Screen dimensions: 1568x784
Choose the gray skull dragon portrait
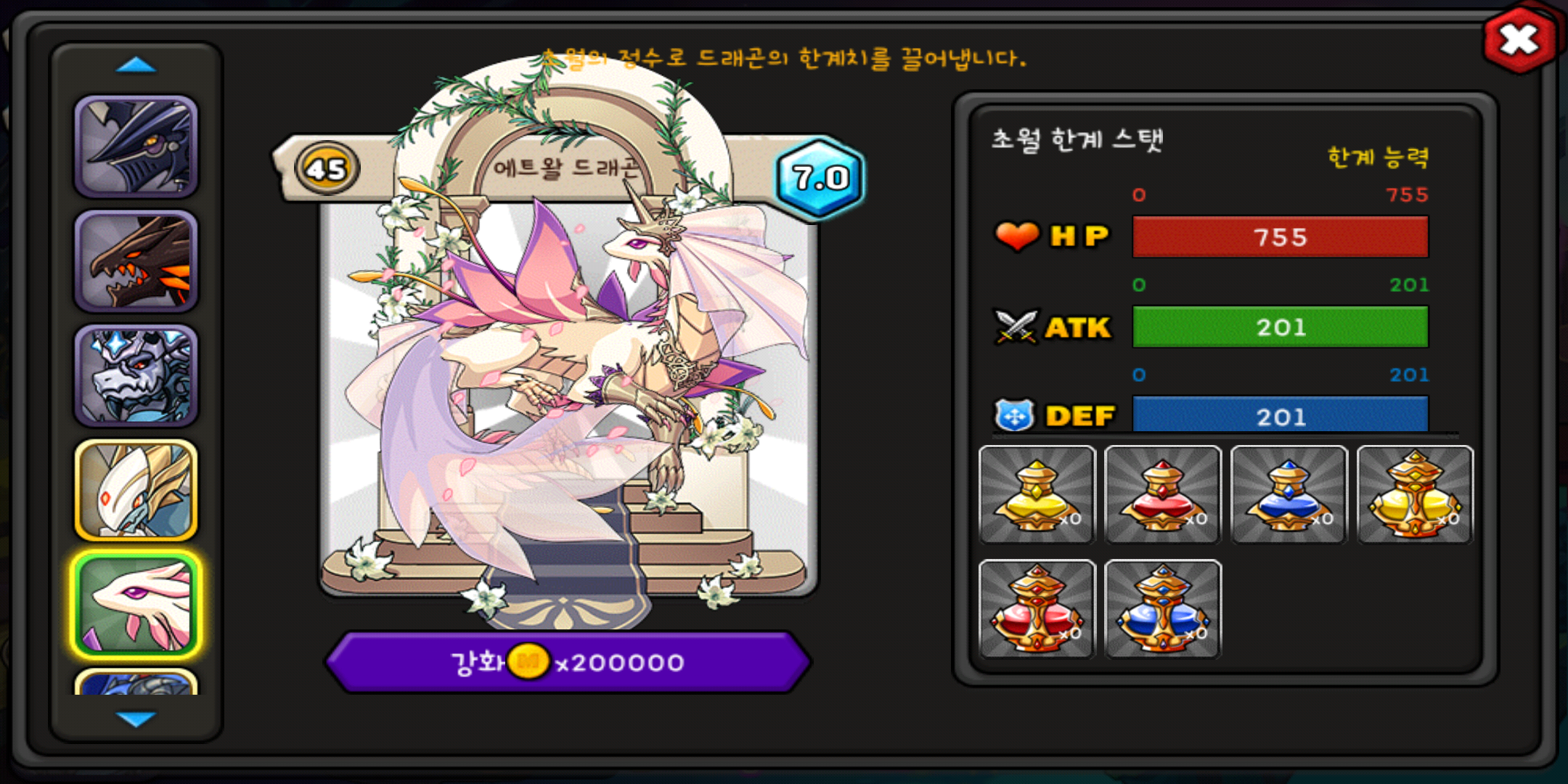point(136,375)
